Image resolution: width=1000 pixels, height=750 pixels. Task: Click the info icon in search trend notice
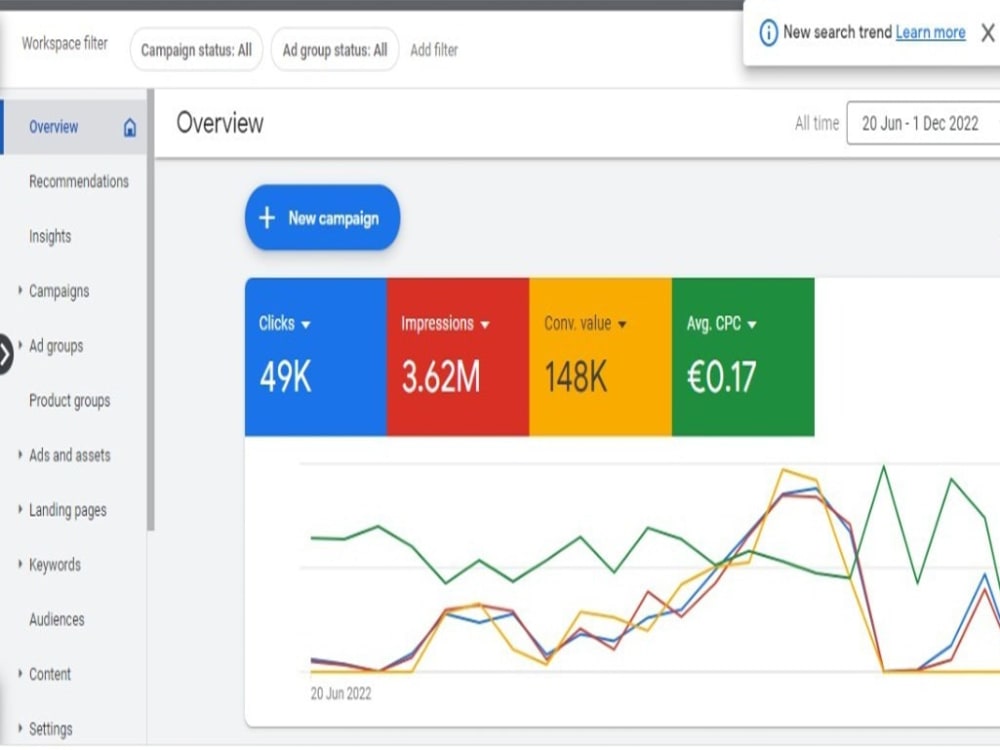pyautogui.click(x=768, y=32)
